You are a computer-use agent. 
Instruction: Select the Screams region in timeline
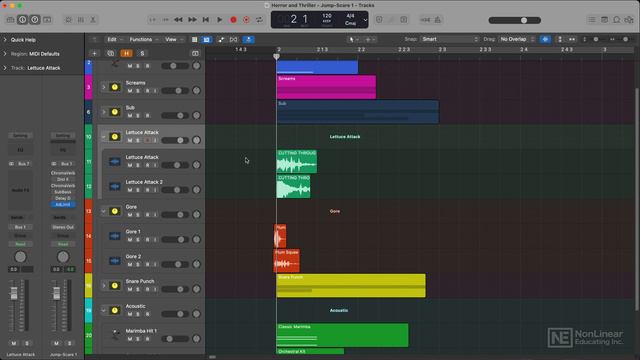point(326,87)
